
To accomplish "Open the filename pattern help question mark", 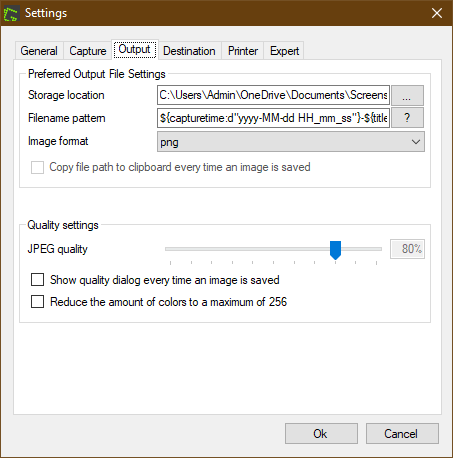I will 407,118.
